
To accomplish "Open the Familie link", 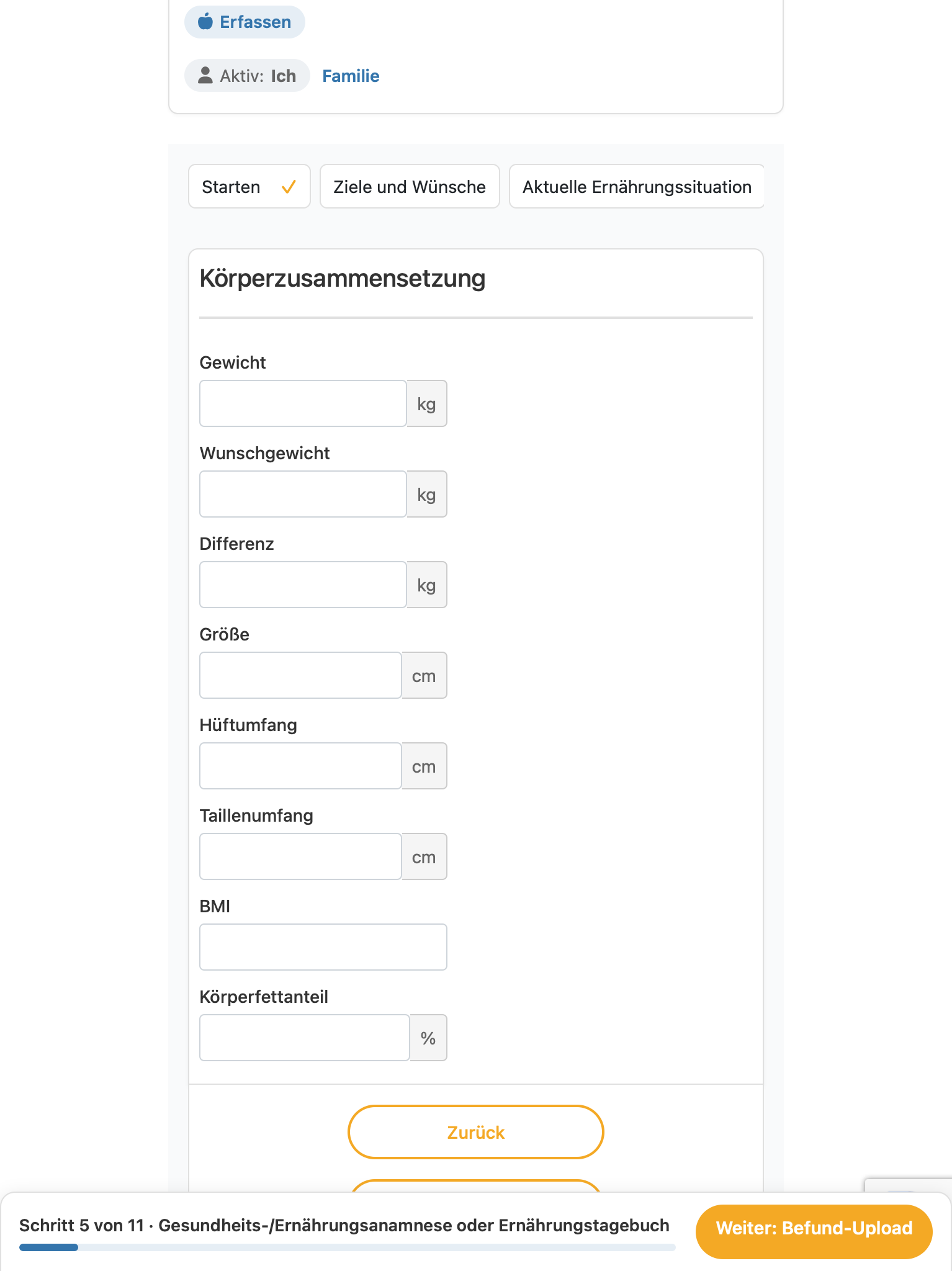I will [351, 76].
